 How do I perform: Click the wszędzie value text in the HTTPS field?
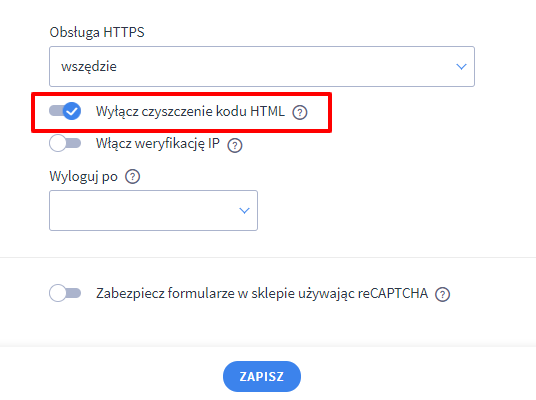click(x=89, y=66)
